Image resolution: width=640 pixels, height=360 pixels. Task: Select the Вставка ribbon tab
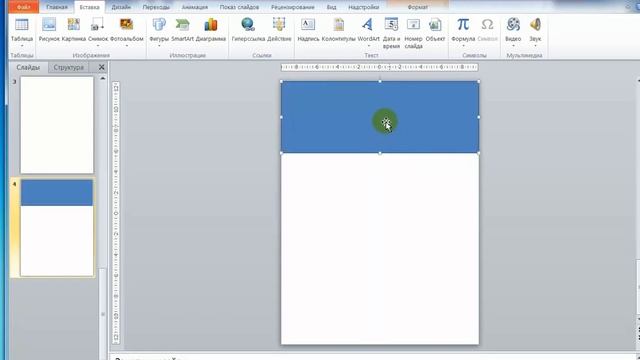pos(89,7)
